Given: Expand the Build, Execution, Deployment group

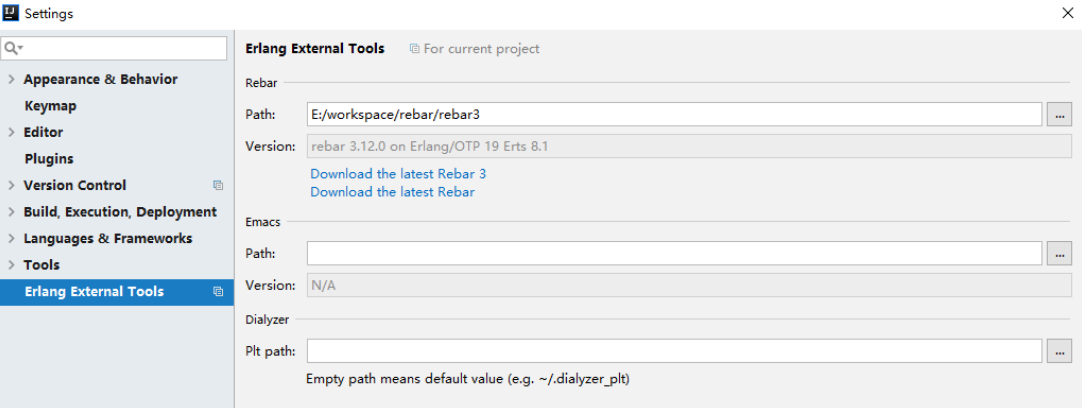Looking at the screenshot, I should (11, 212).
